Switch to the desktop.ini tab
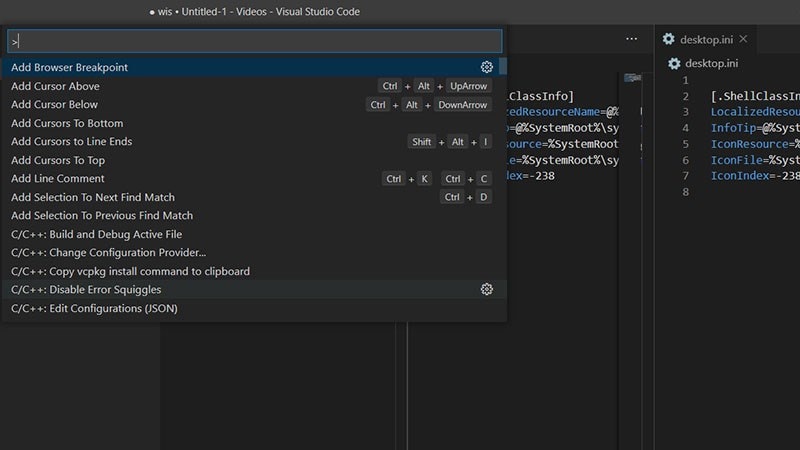 pos(706,39)
